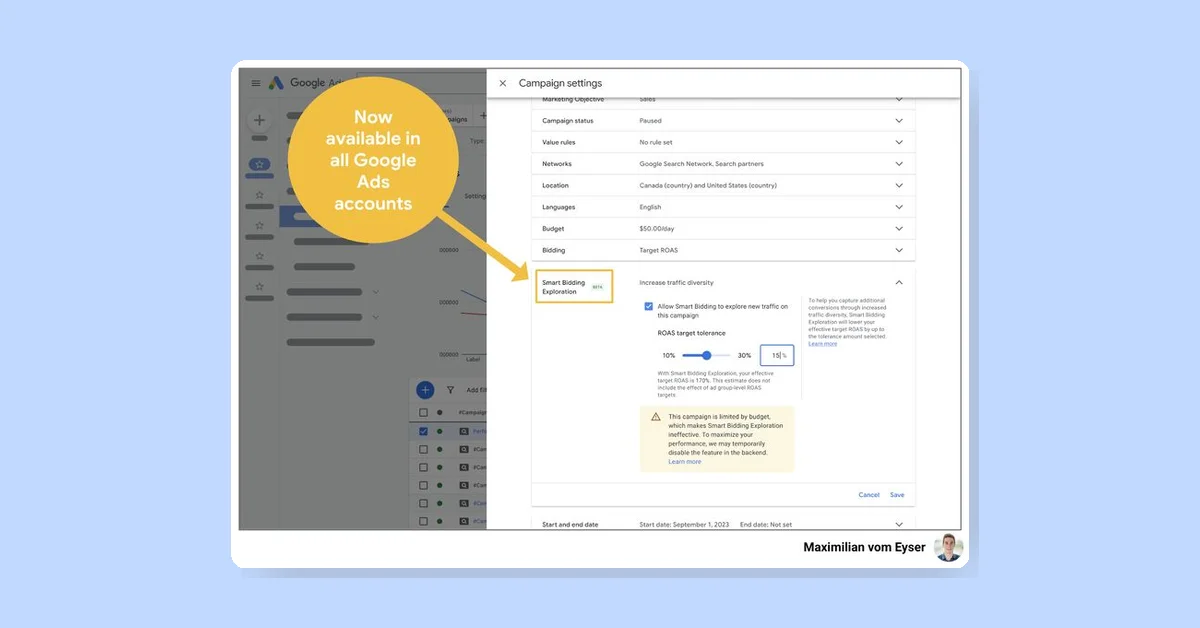Expand the Value rules row chevron
The height and width of the screenshot is (628, 1200).
[898, 142]
